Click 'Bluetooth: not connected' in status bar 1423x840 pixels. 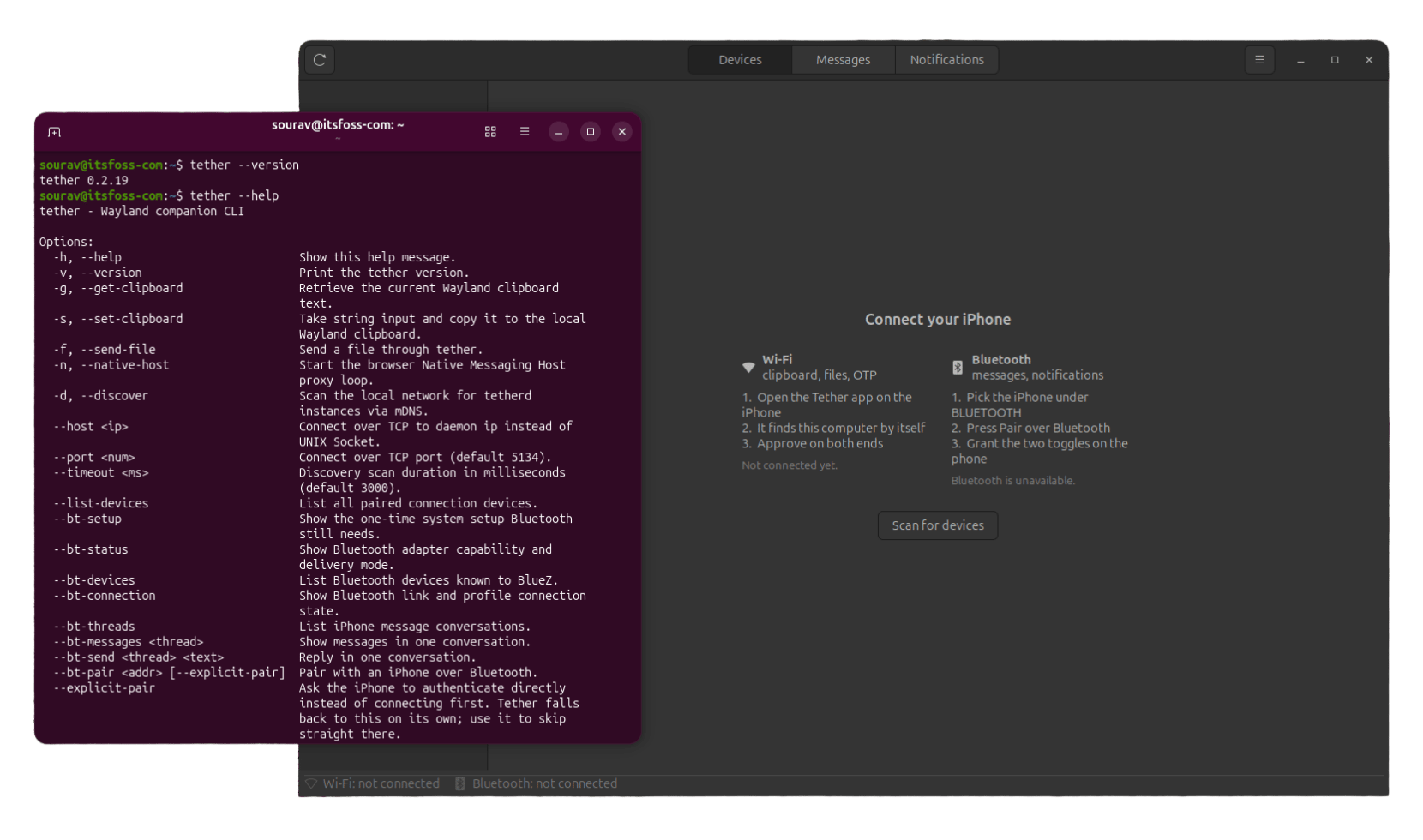[x=544, y=783]
